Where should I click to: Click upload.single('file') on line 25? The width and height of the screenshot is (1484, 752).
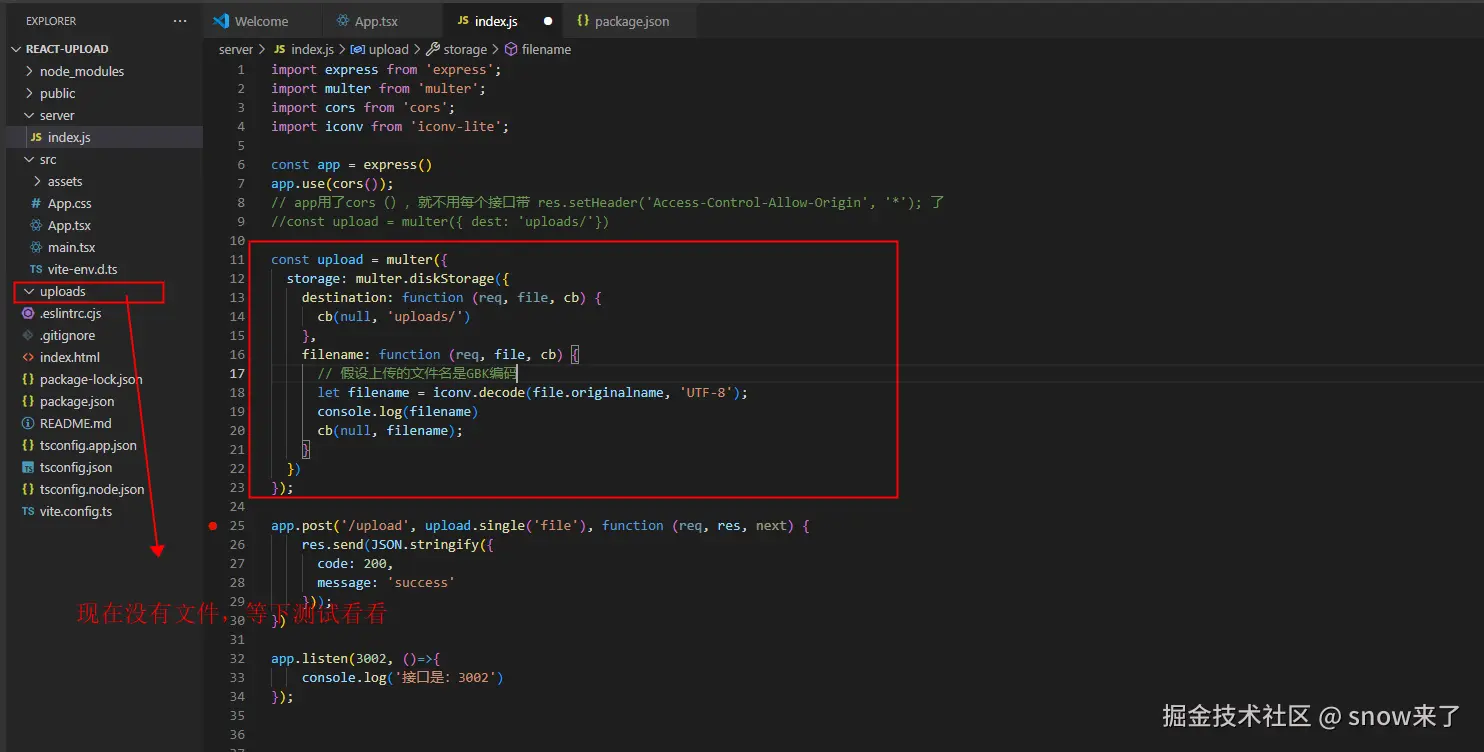coord(505,525)
